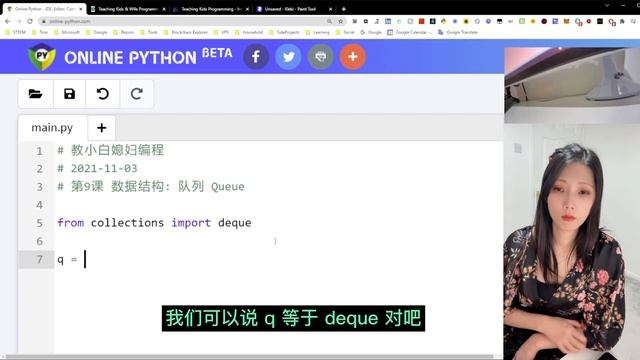
Task: Open the Google Translate bookmark
Action: [458, 32]
